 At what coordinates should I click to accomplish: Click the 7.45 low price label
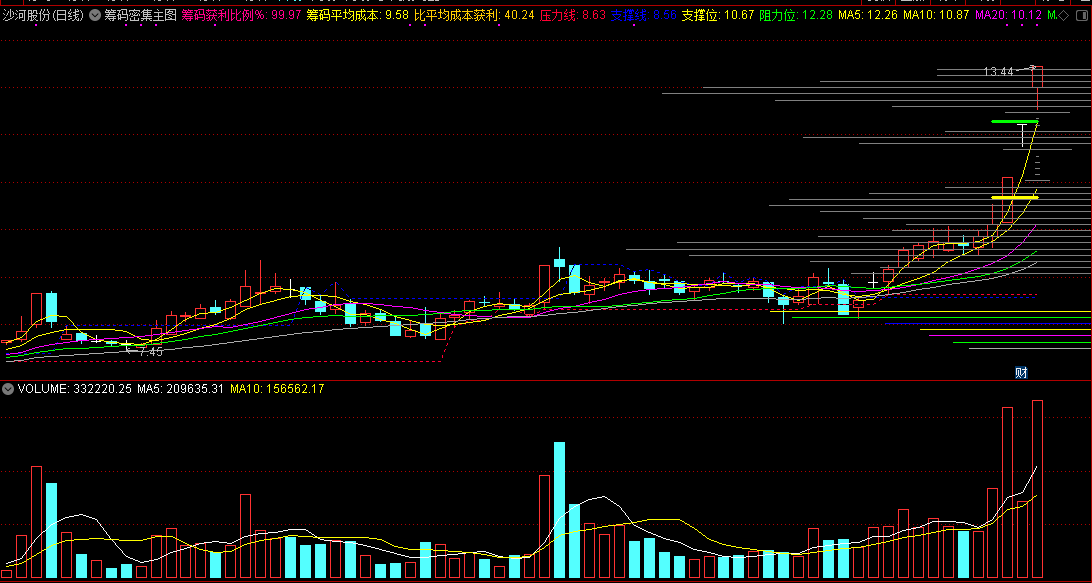[x=150, y=352]
